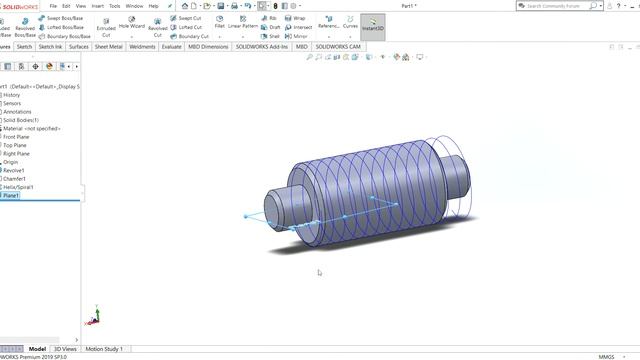
Task: Switch to the Sheet Metal tab
Action: click(x=109, y=47)
